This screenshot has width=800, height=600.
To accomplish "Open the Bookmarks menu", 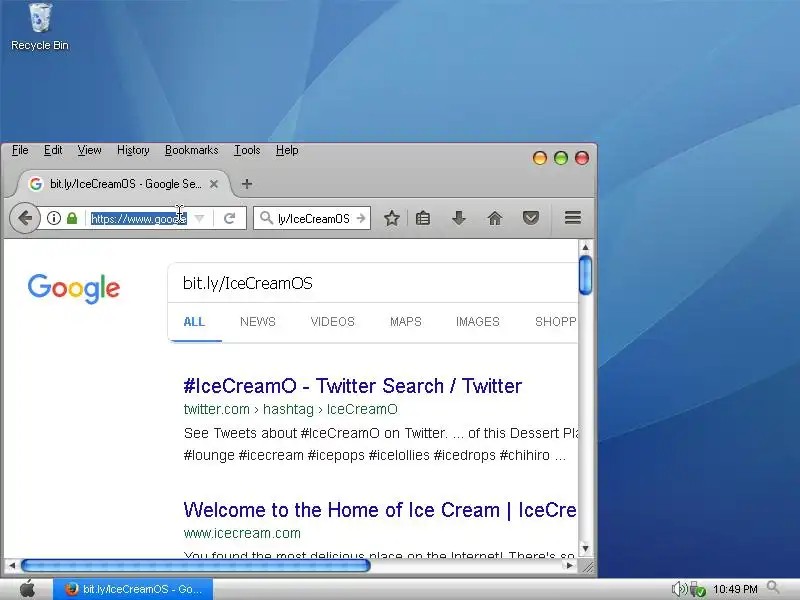I will [191, 150].
